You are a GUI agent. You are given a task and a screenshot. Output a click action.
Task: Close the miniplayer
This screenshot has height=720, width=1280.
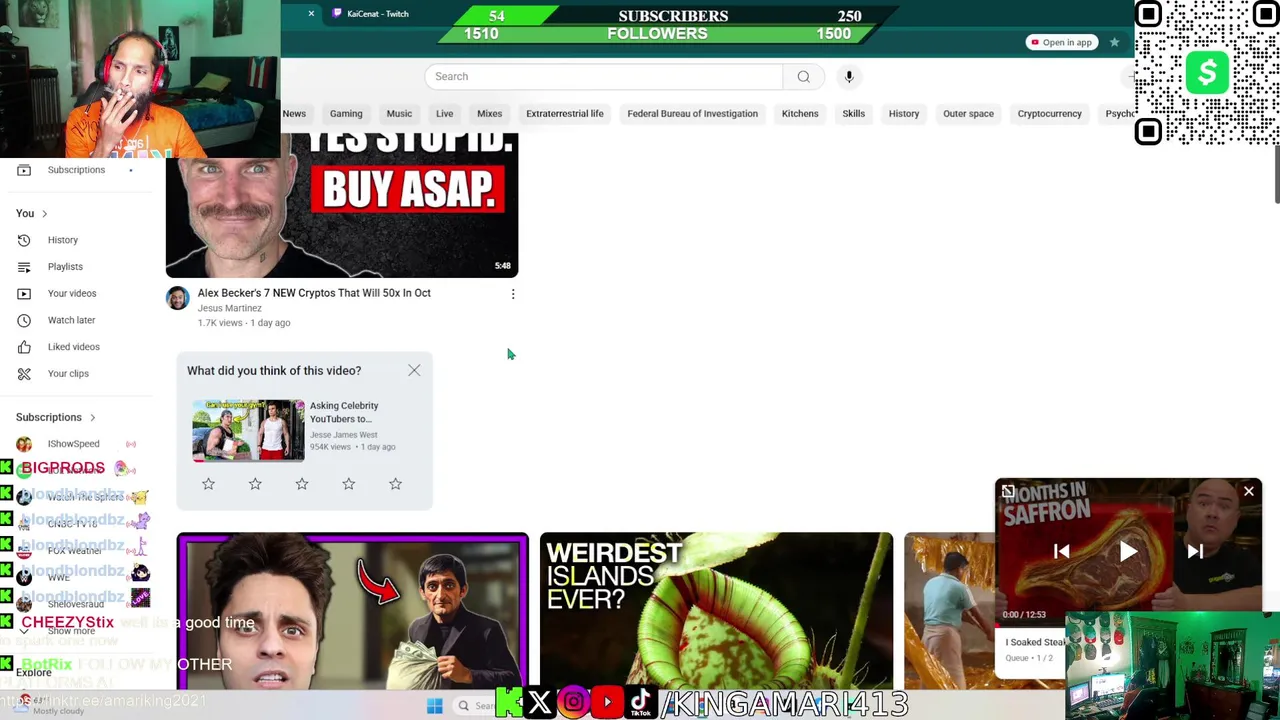[x=1248, y=491]
